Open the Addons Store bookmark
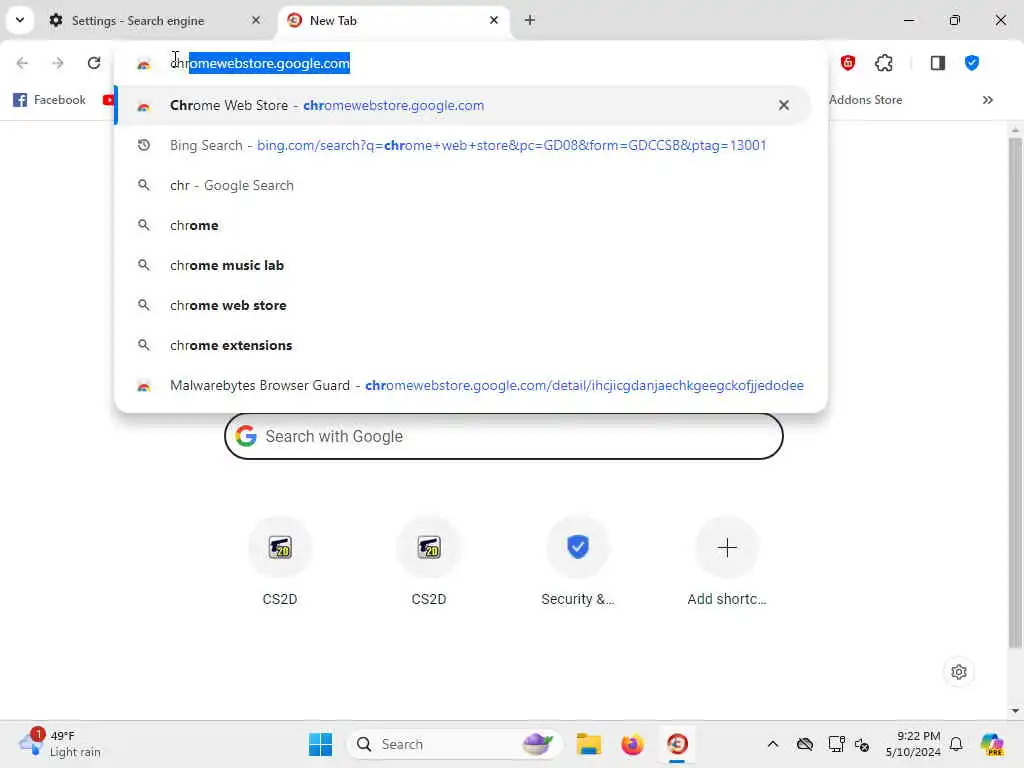This screenshot has height=768, width=1024. click(x=865, y=100)
